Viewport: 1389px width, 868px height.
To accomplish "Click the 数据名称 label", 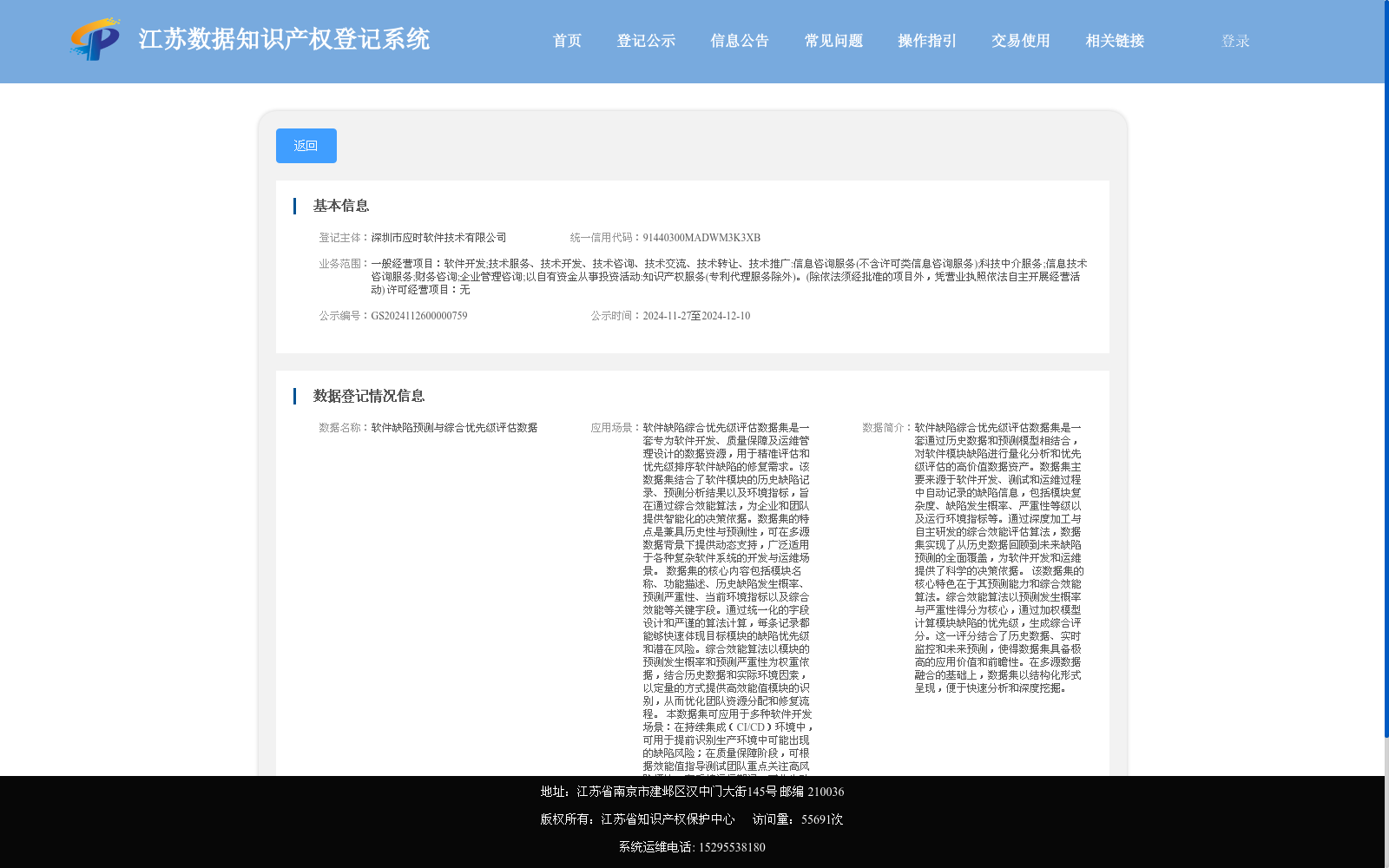I will (345, 428).
